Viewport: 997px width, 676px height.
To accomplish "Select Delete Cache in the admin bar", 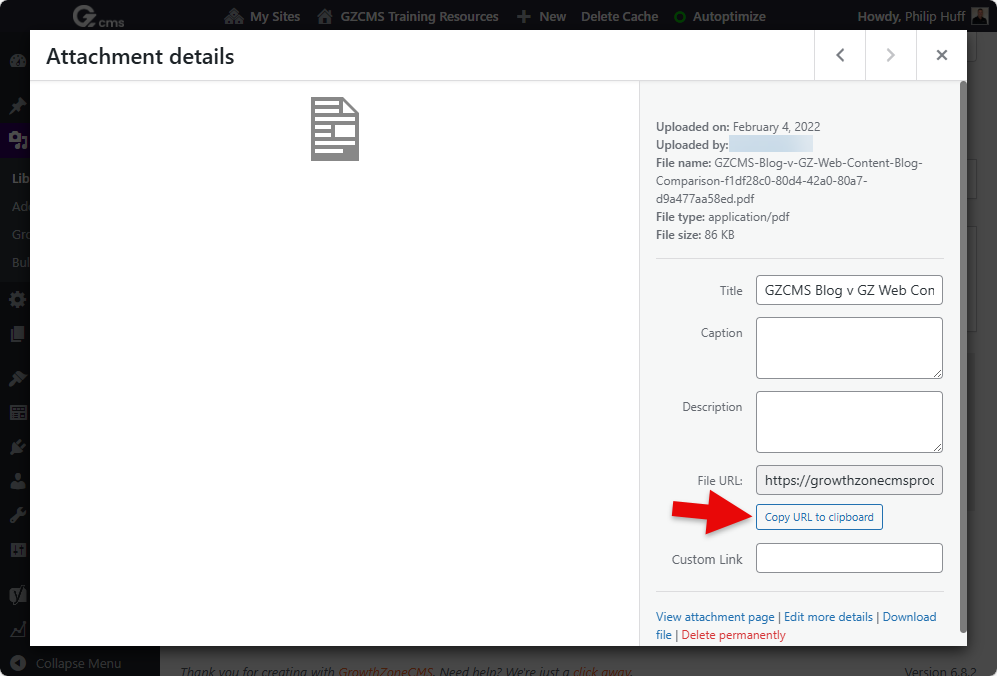I will tap(619, 16).
